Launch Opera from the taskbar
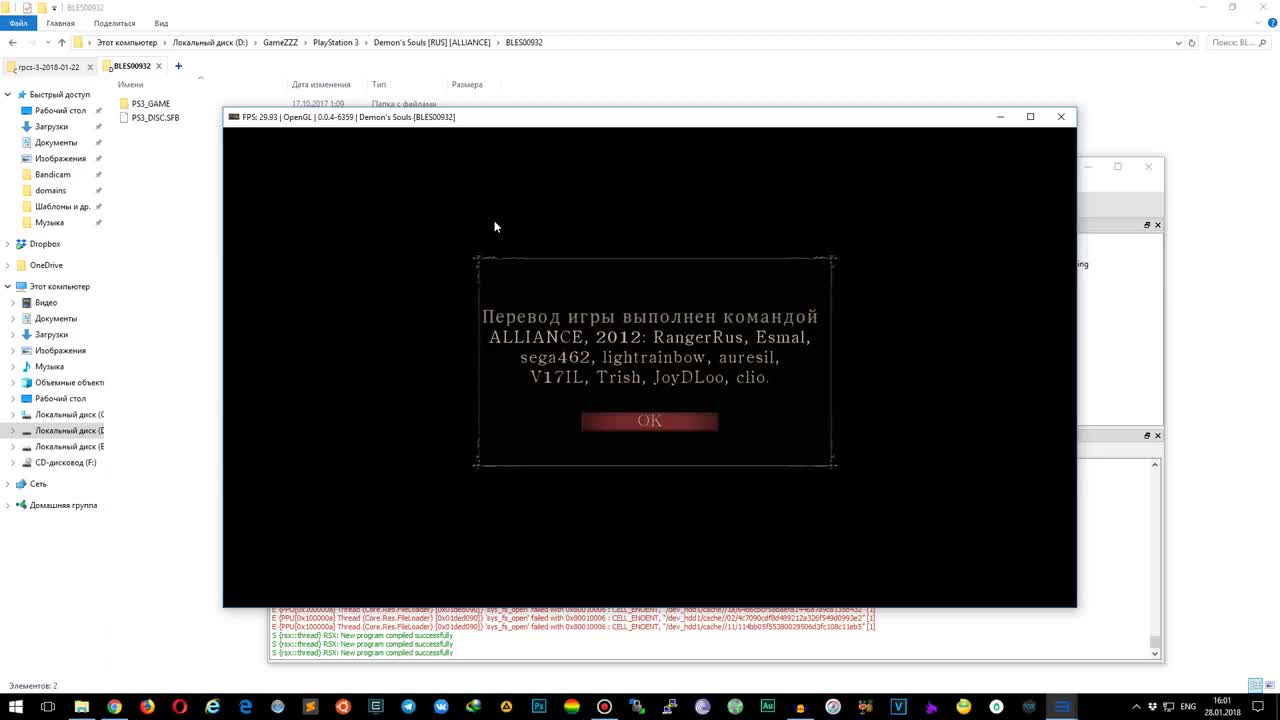 [180, 707]
